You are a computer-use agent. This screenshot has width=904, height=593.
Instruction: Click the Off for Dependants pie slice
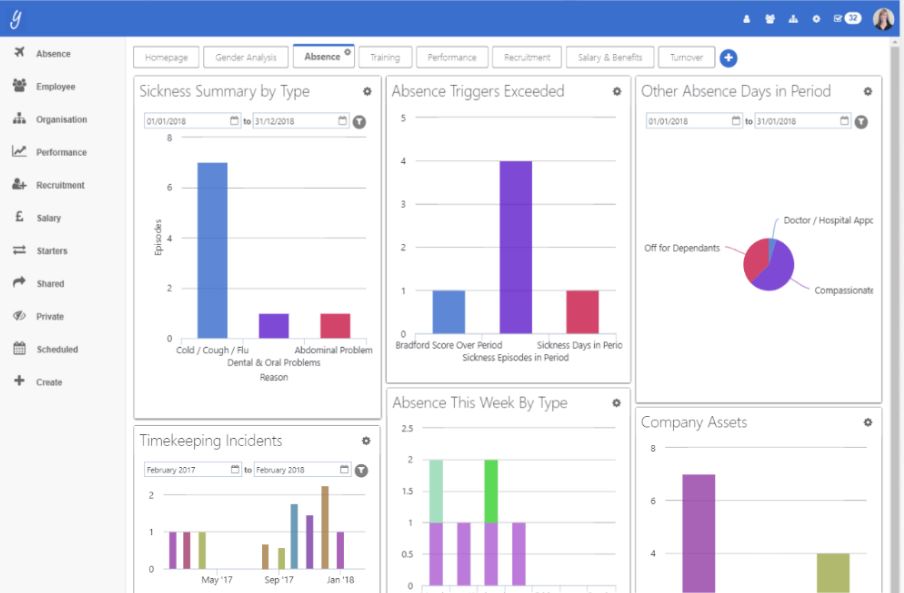pyautogui.click(x=754, y=258)
